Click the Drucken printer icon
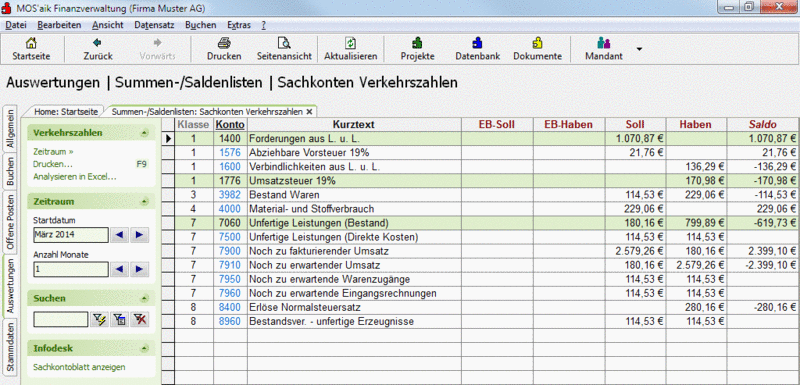Viewport: 800px width, 385px height. (x=224, y=43)
